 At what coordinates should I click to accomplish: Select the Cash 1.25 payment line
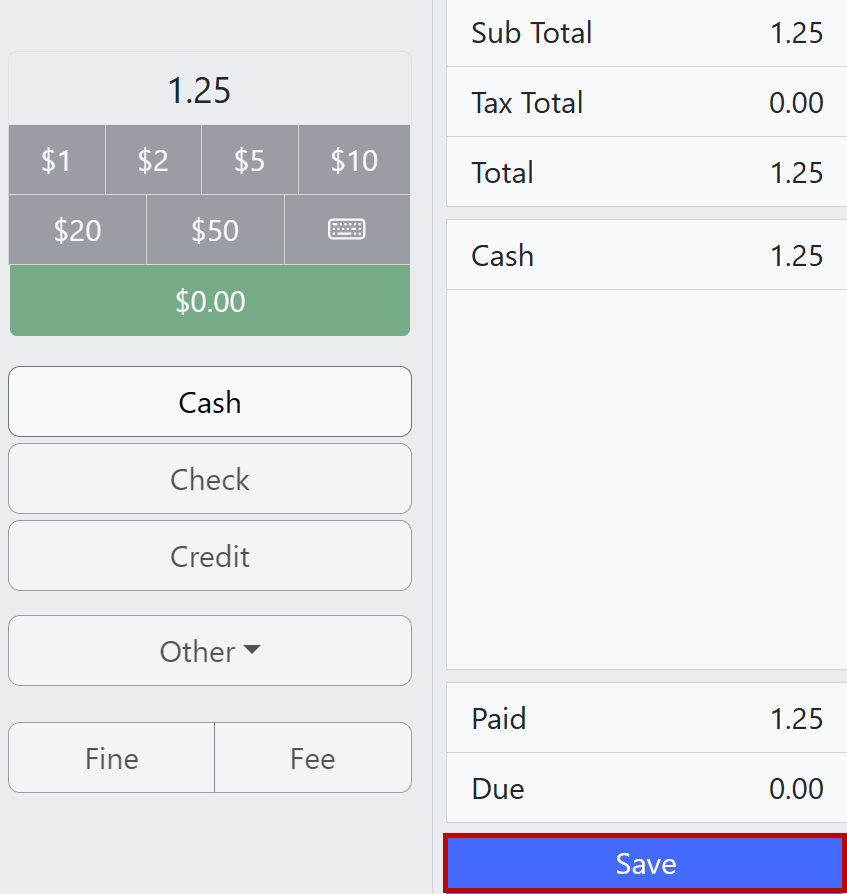coord(646,256)
